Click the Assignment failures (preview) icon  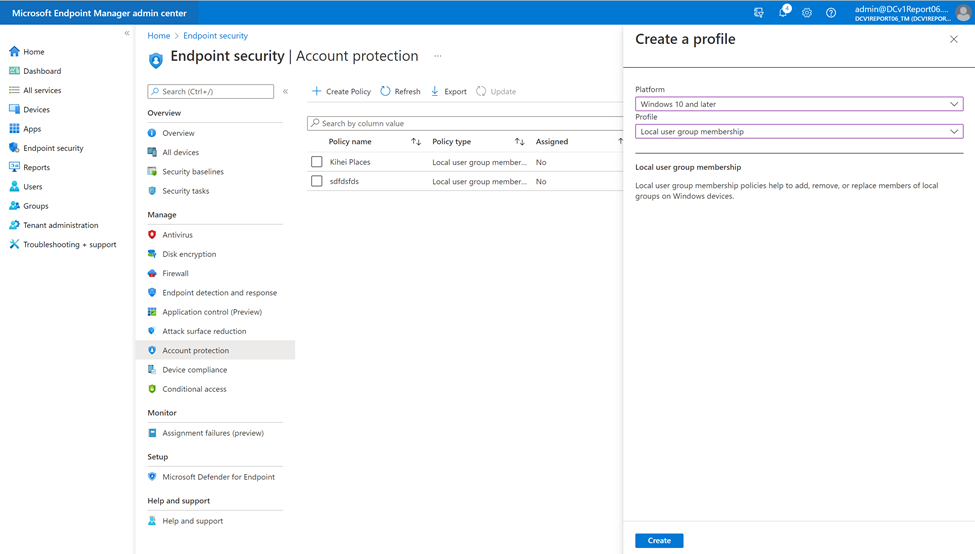coord(152,433)
